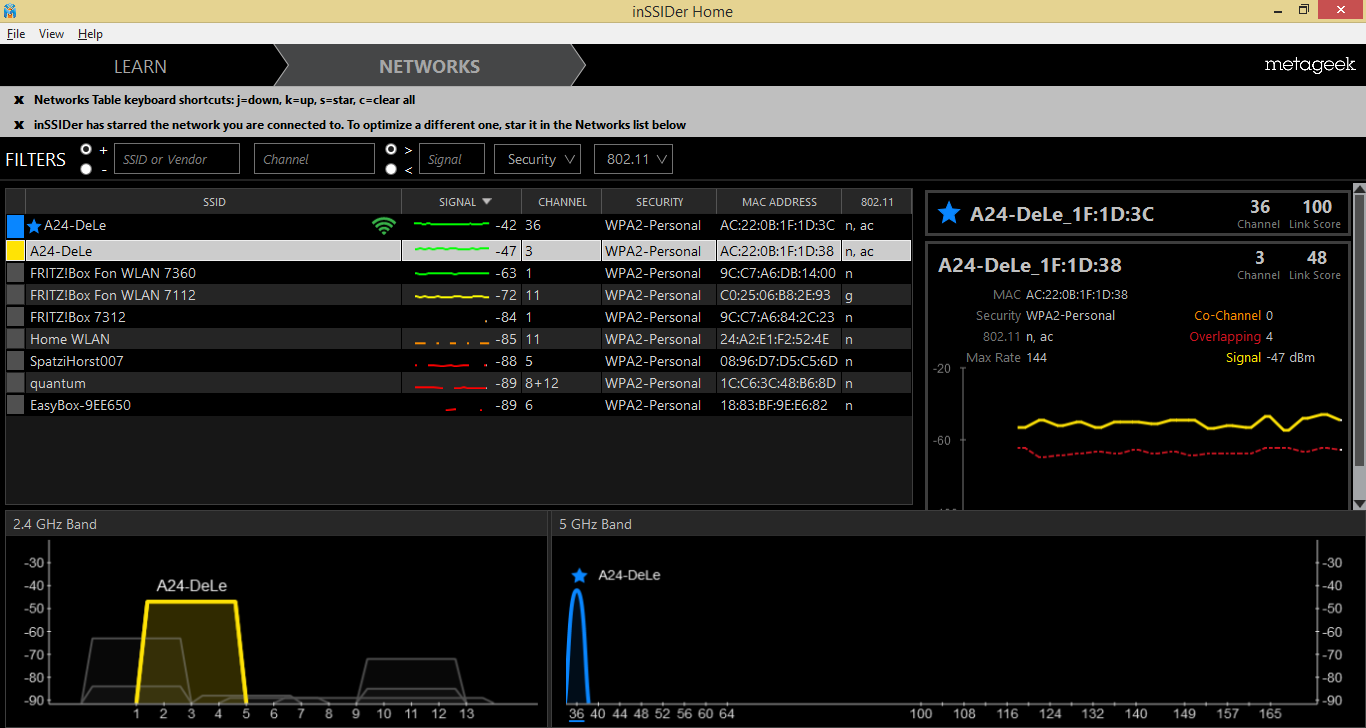Viewport: 1366px width, 728px height.
Task: Select the signal less-than radio button
Action: tap(392, 169)
